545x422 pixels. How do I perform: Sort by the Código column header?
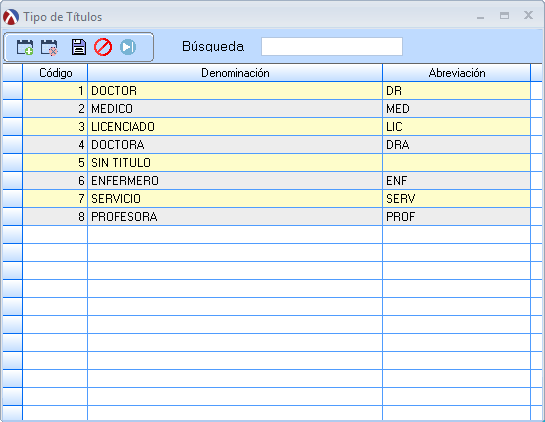pyautogui.click(x=55, y=73)
